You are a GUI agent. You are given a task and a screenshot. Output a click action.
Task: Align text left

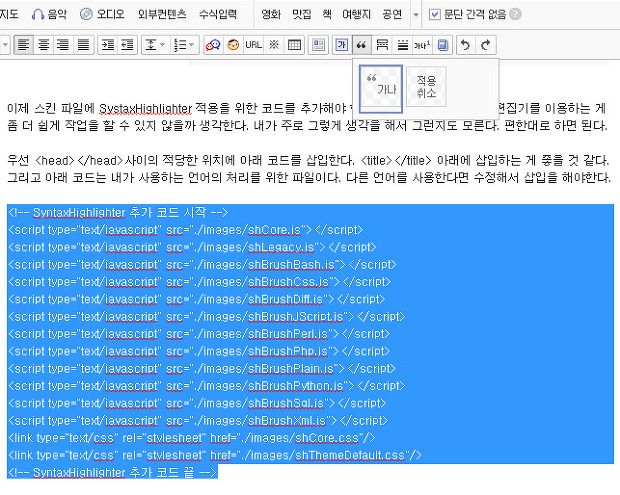[x=24, y=45]
